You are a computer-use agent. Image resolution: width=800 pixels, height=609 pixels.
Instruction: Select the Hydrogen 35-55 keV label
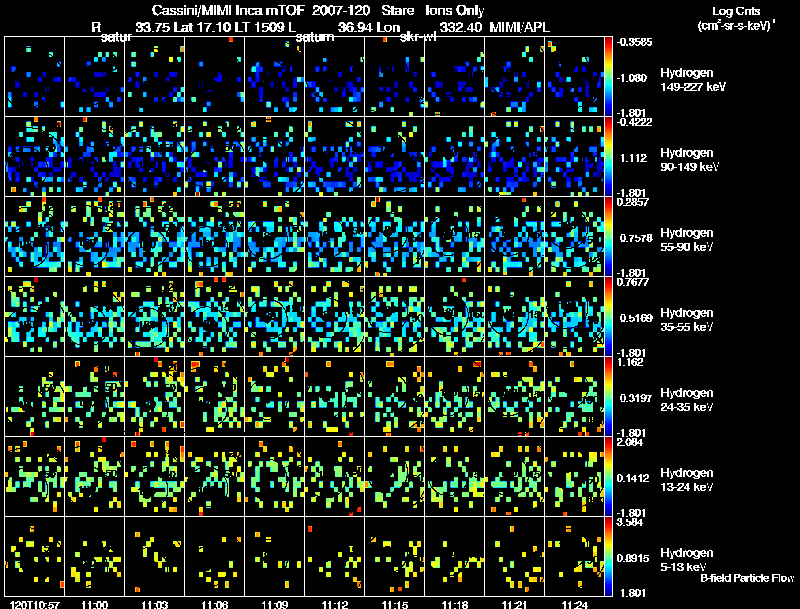pos(687,320)
